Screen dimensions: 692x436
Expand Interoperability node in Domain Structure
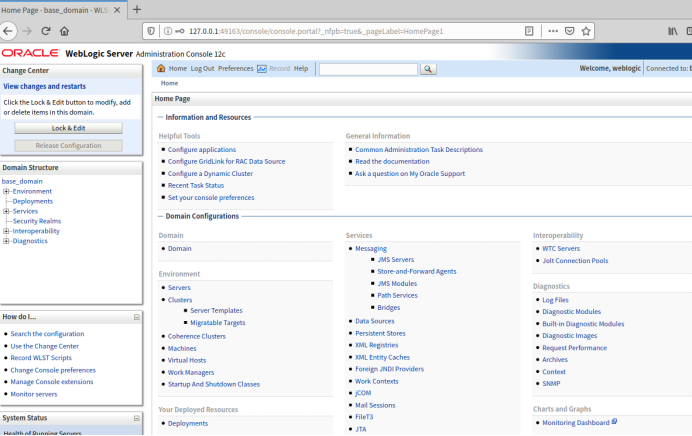click(x=6, y=231)
